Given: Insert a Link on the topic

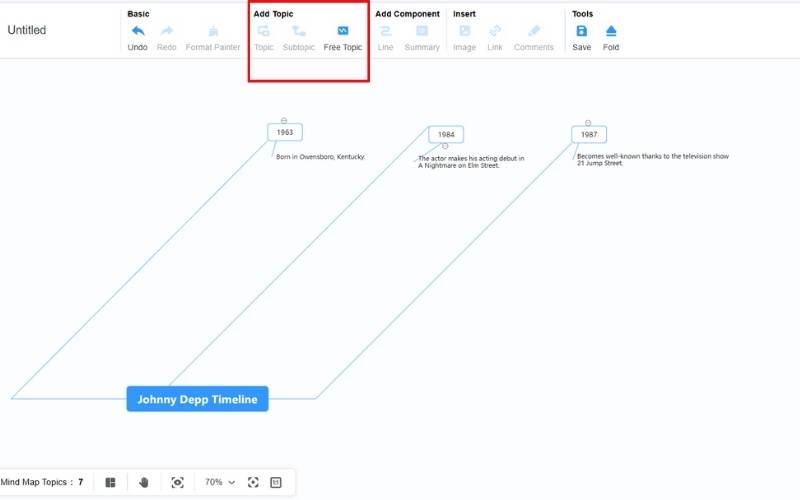Looking at the screenshot, I should 494,38.
